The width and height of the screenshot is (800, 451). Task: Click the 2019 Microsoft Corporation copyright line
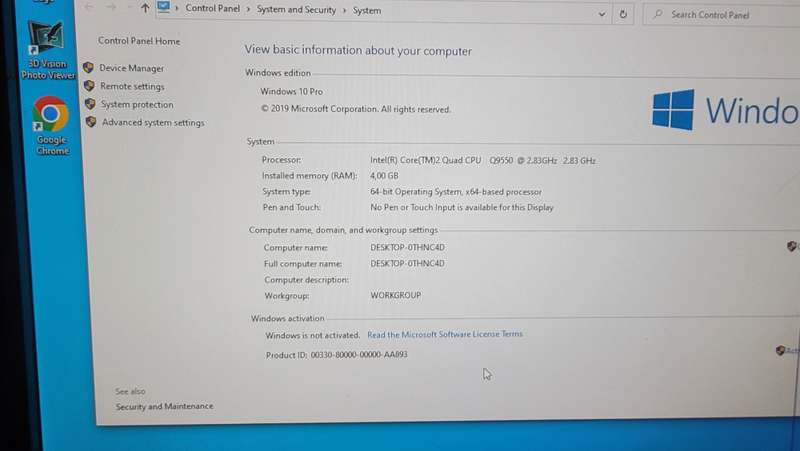point(356,109)
